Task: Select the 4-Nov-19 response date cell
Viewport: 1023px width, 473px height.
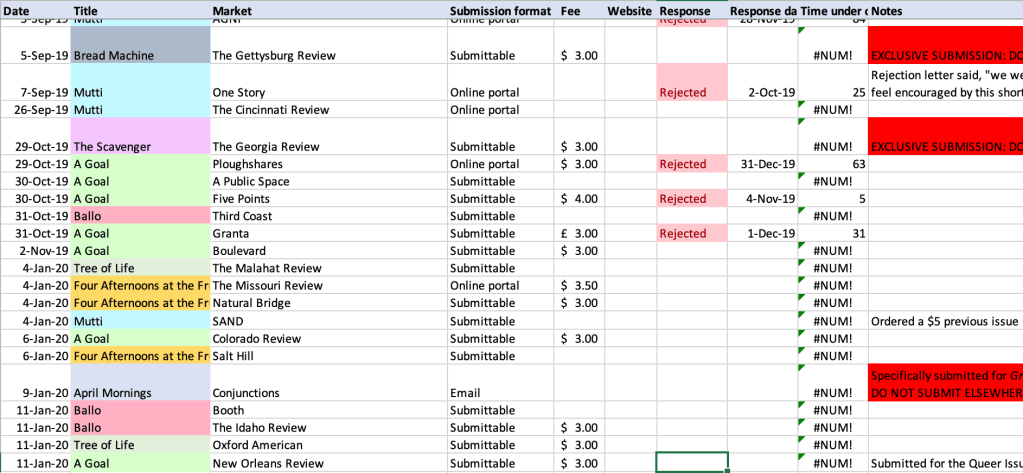Action: [x=763, y=198]
